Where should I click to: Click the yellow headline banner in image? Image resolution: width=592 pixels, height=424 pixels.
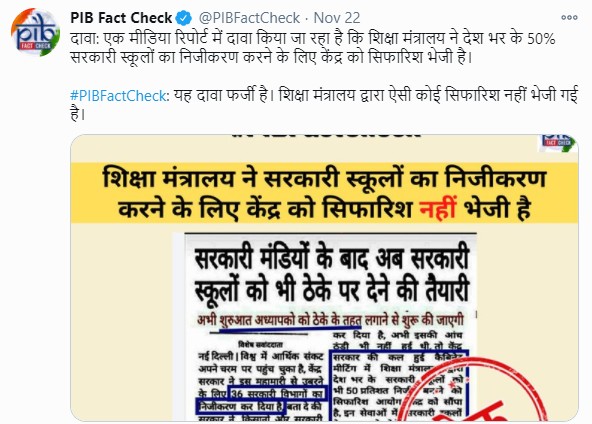click(324, 193)
